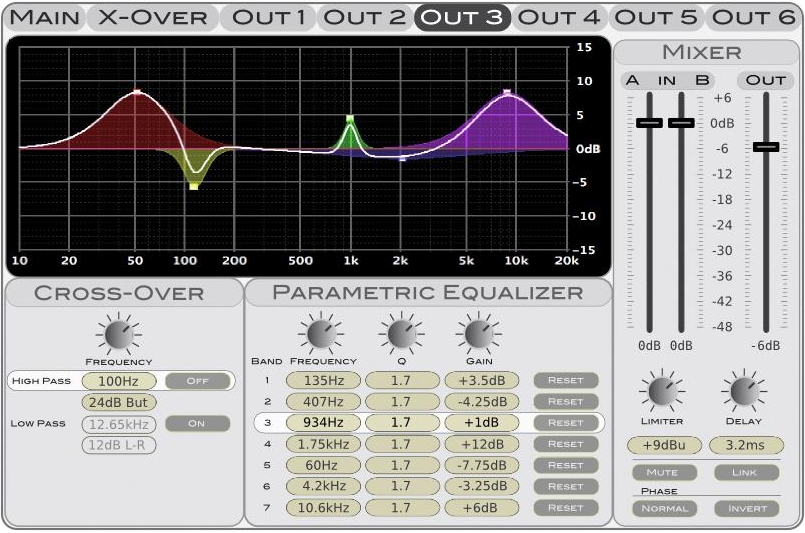Select band 2 frequency 407Hz field

(323, 402)
